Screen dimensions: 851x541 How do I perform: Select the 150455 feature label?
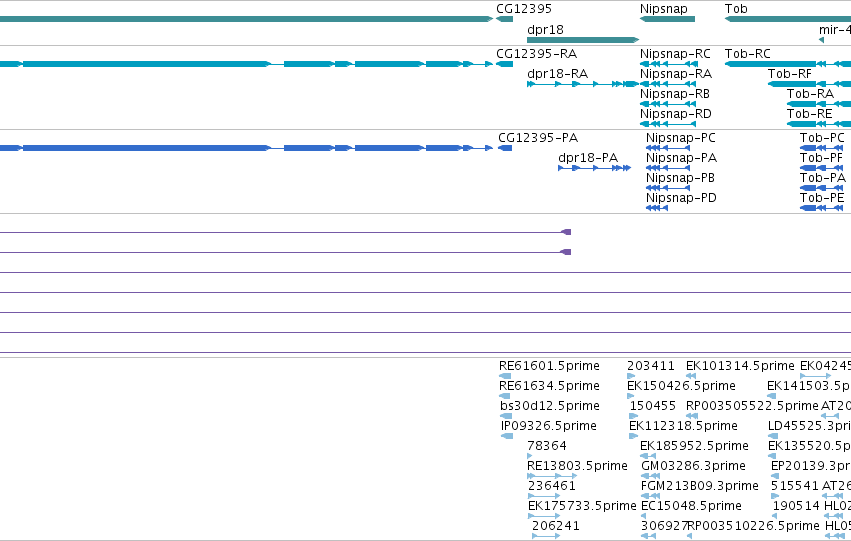click(x=652, y=406)
